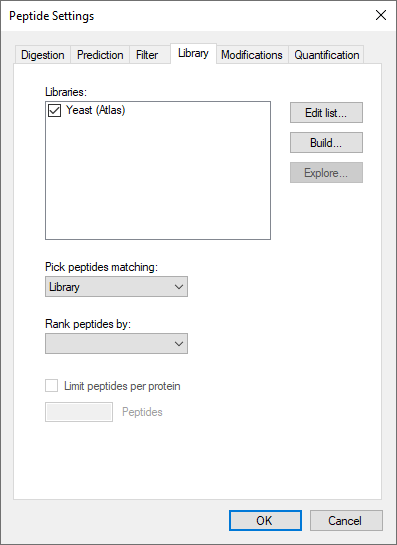Go to the Modifications tab
Image resolution: width=397 pixels, height=545 pixels.
(252, 55)
